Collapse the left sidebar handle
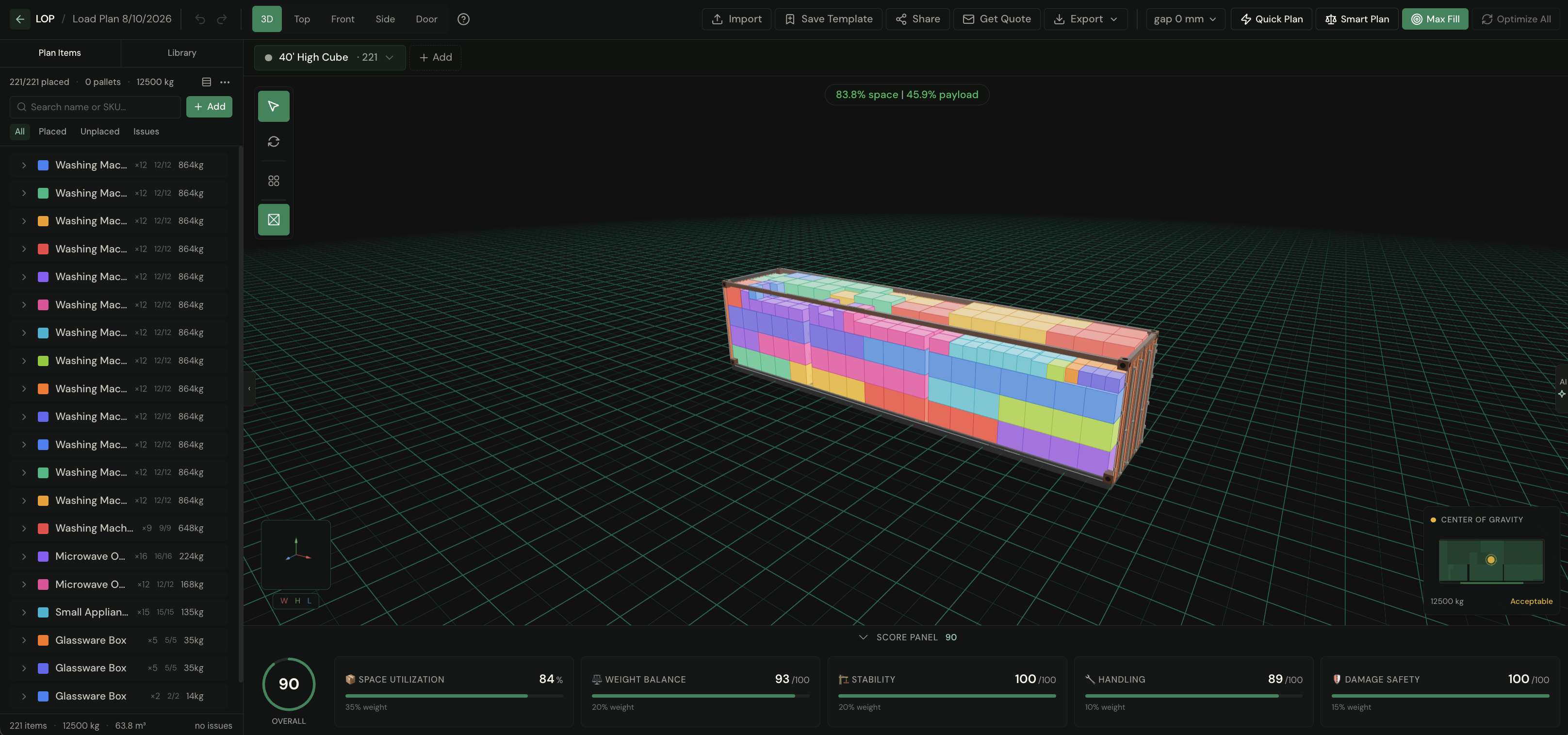This screenshot has height=735, width=1568. pos(249,388)
